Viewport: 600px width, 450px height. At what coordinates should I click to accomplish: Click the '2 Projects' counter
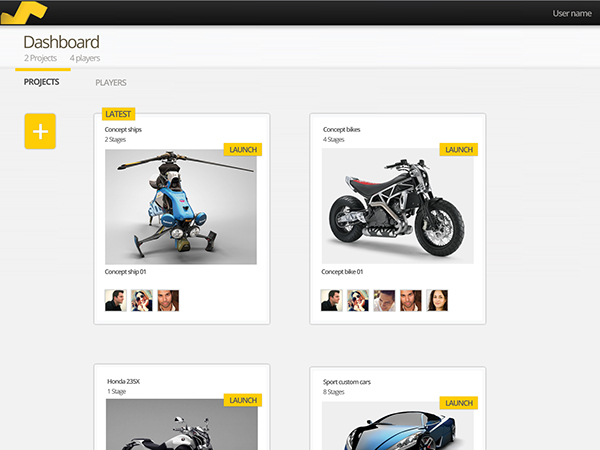(41, 58)
